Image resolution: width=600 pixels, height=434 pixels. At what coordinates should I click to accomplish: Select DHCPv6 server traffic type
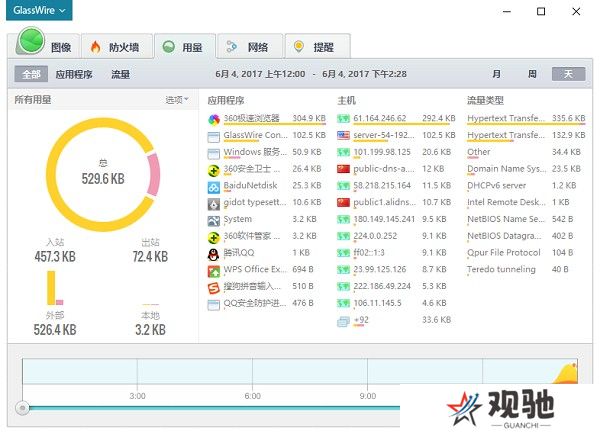coord(522,186)
